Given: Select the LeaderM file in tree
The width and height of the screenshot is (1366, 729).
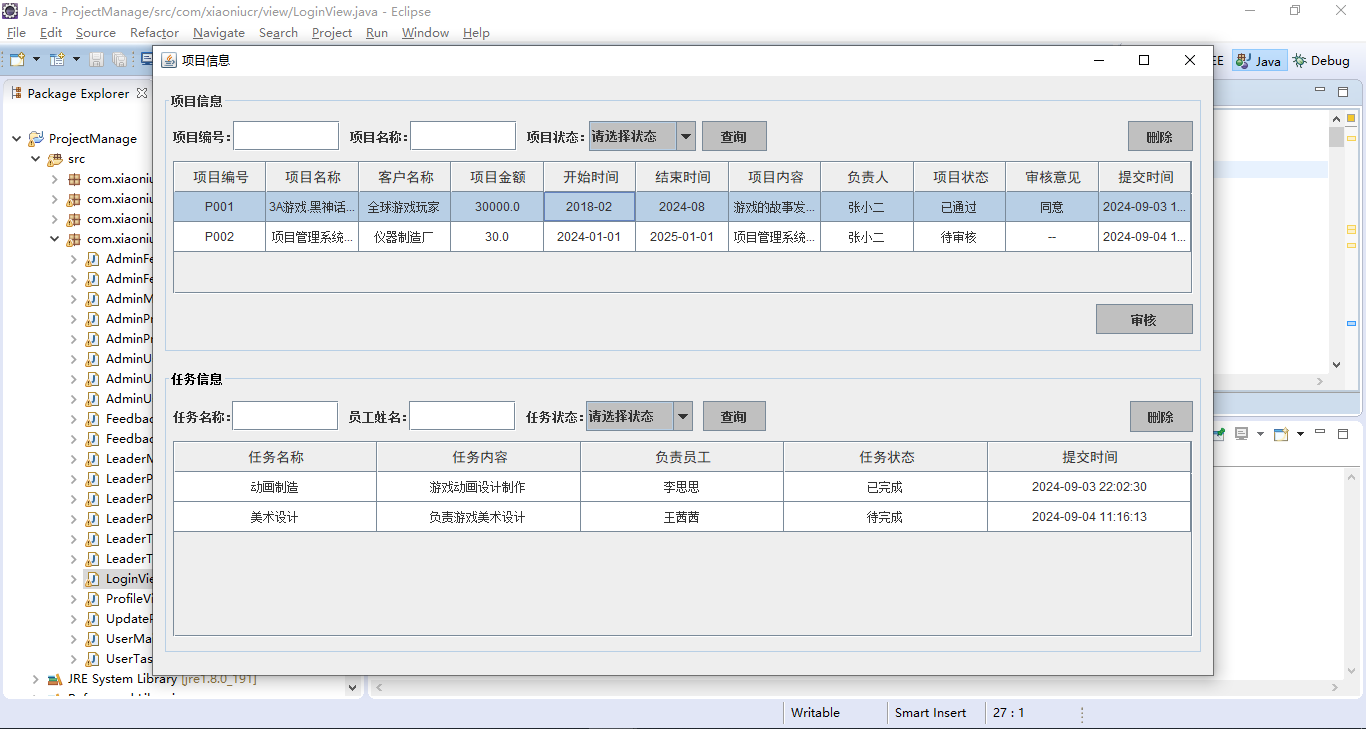Looking at the screenshot, I should click(x=129, y=459).
